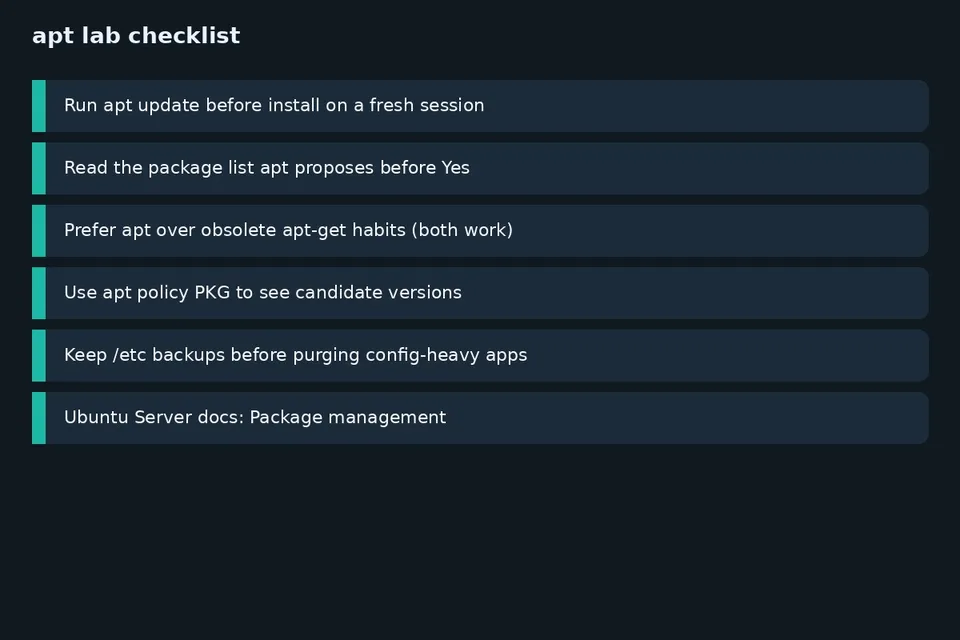This screenshot has height=640, width=960.
Task: Select 'Keep /etc backups before purging' item
Action: point(480,356)
